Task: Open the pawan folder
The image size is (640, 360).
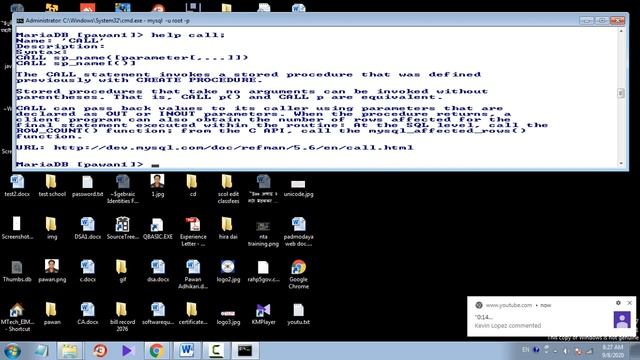Action: point(52,313)
